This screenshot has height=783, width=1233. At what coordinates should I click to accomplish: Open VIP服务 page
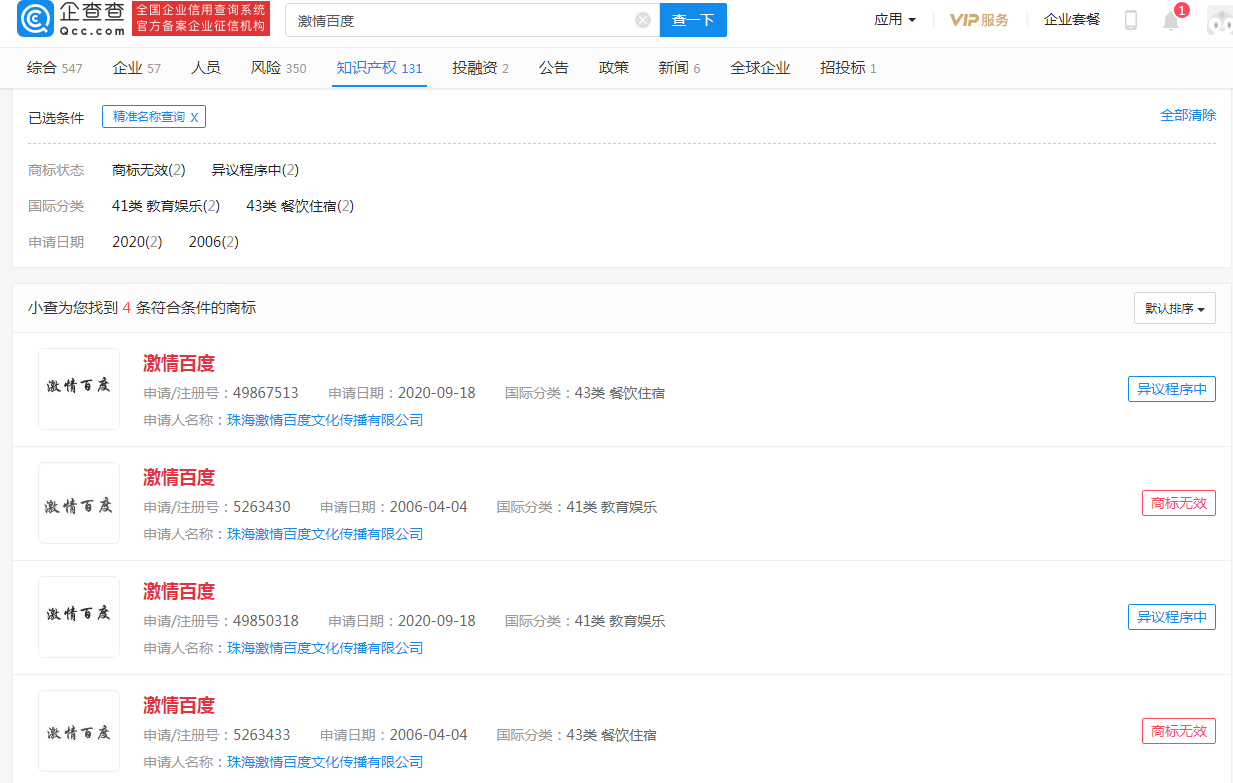(x=978, y=18)
